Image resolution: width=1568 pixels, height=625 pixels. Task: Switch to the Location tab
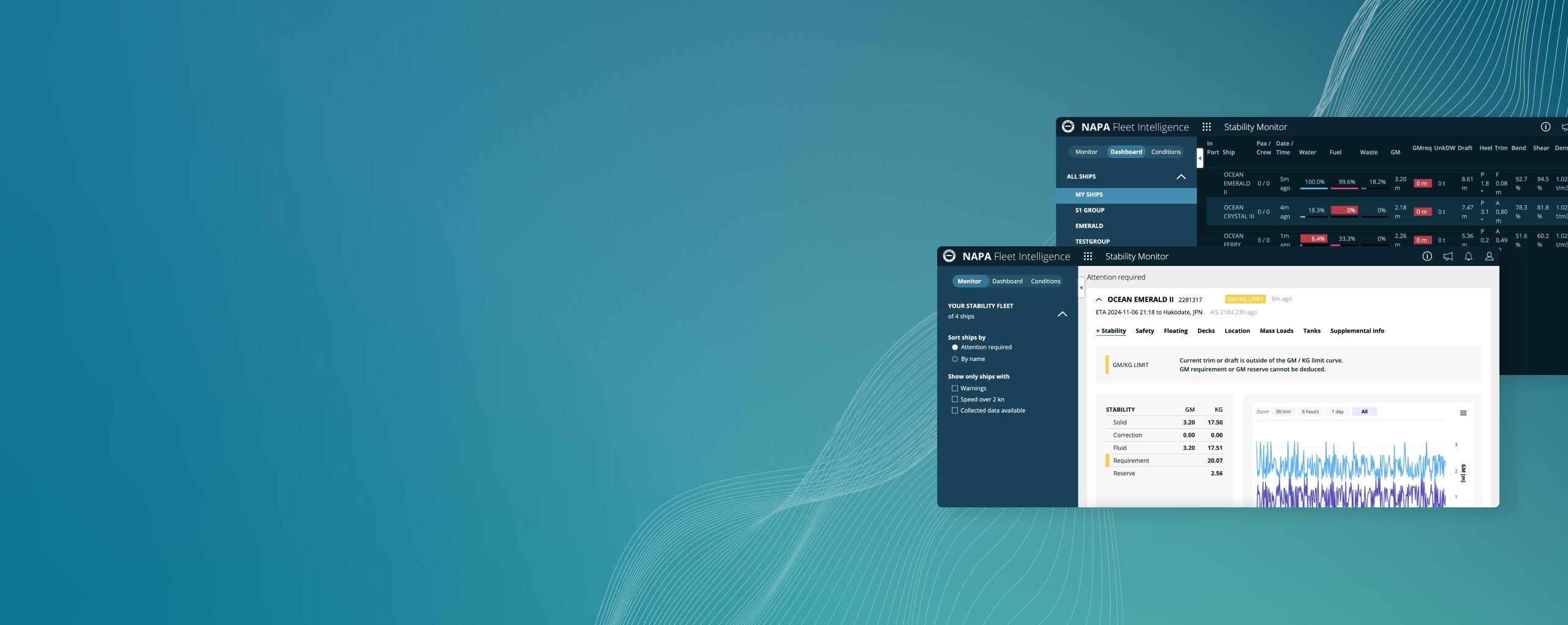[1237, 331]
